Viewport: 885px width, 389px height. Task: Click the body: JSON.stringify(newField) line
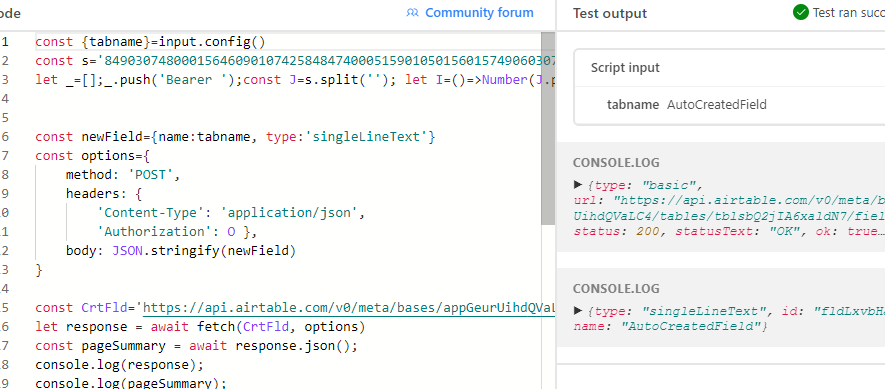click(x=181, y=251)
